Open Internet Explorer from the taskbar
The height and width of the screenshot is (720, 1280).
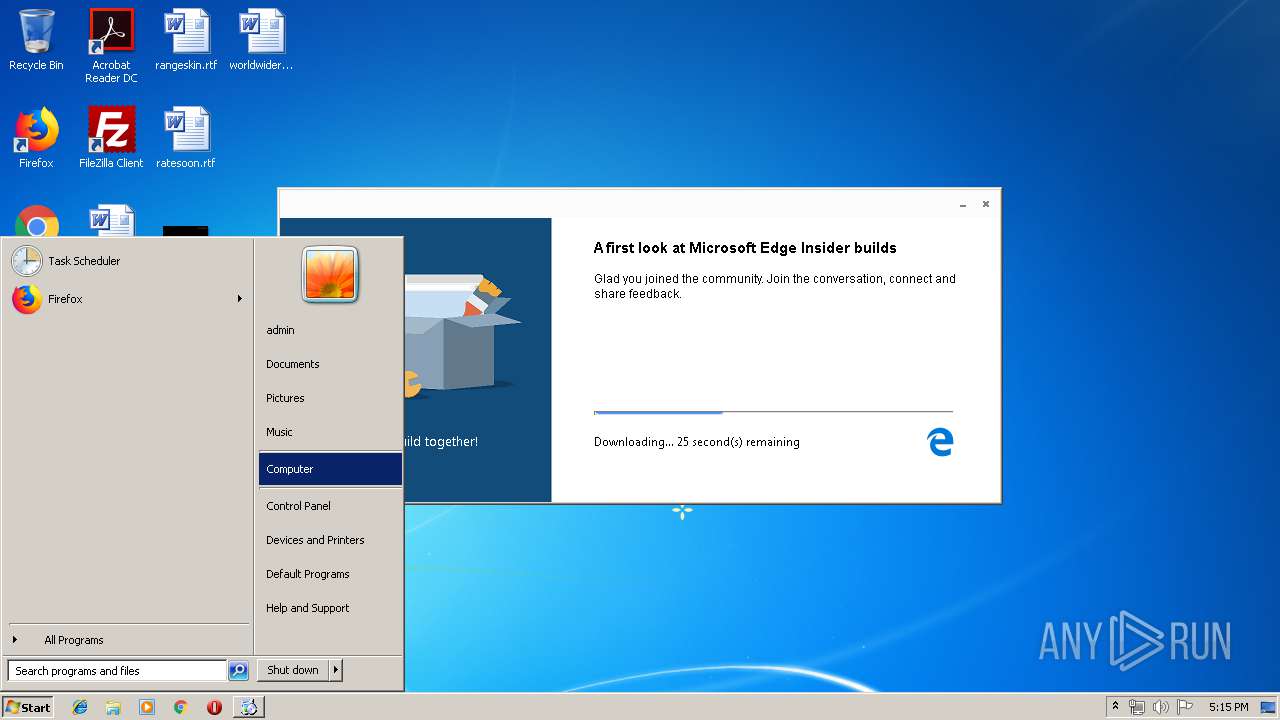80,707
